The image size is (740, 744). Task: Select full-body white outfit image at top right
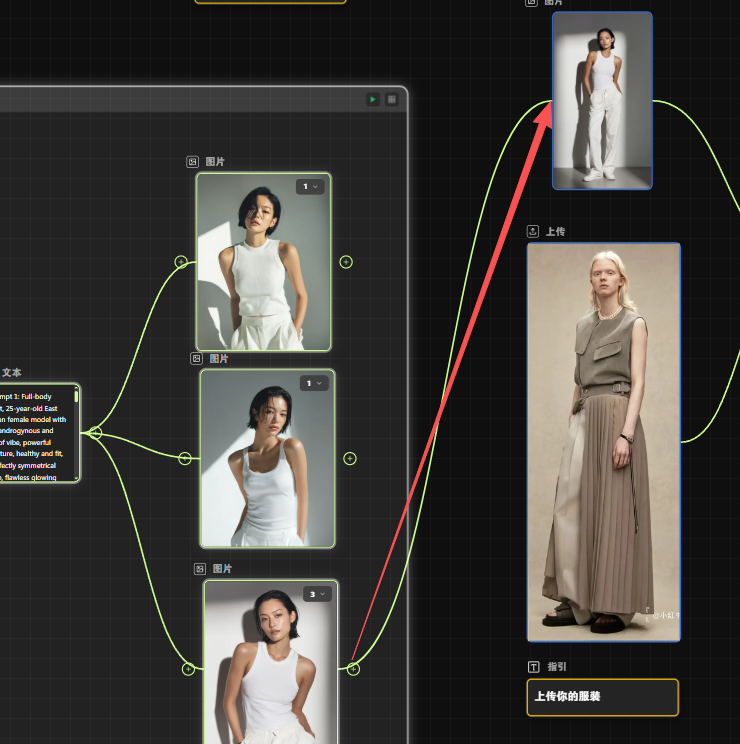tap(602, 100)
